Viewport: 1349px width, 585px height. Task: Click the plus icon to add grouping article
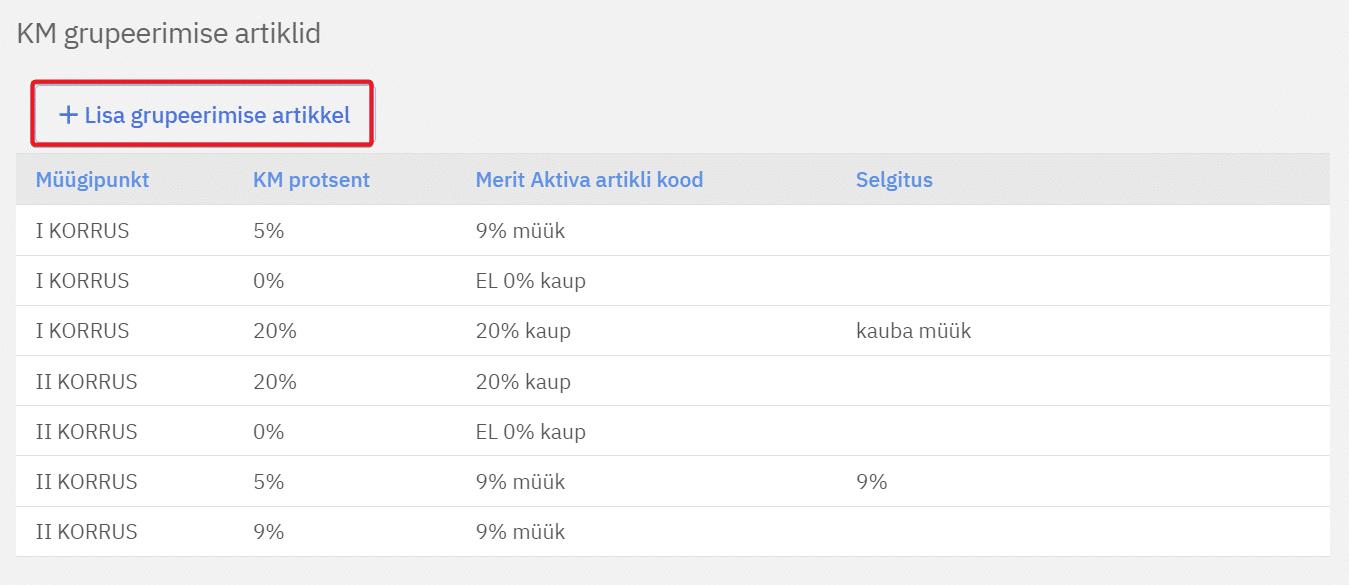tap(68, 115)
